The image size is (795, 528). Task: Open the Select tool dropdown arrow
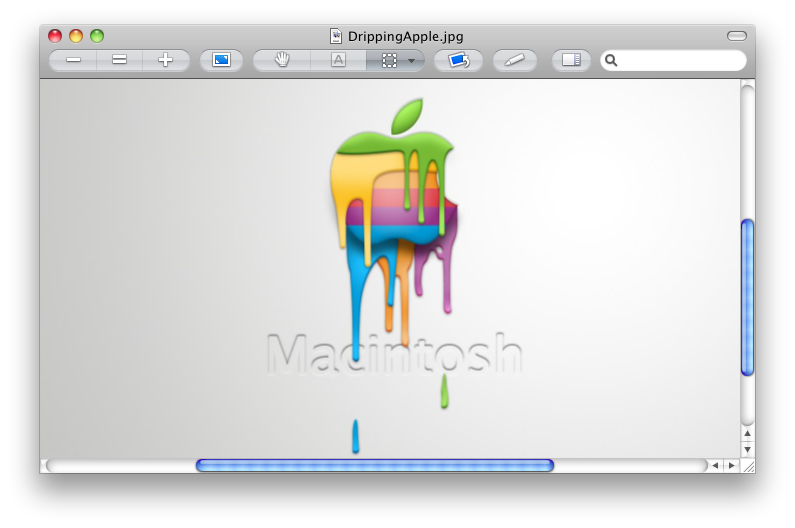pyautogui.click(x=412, y=60)
